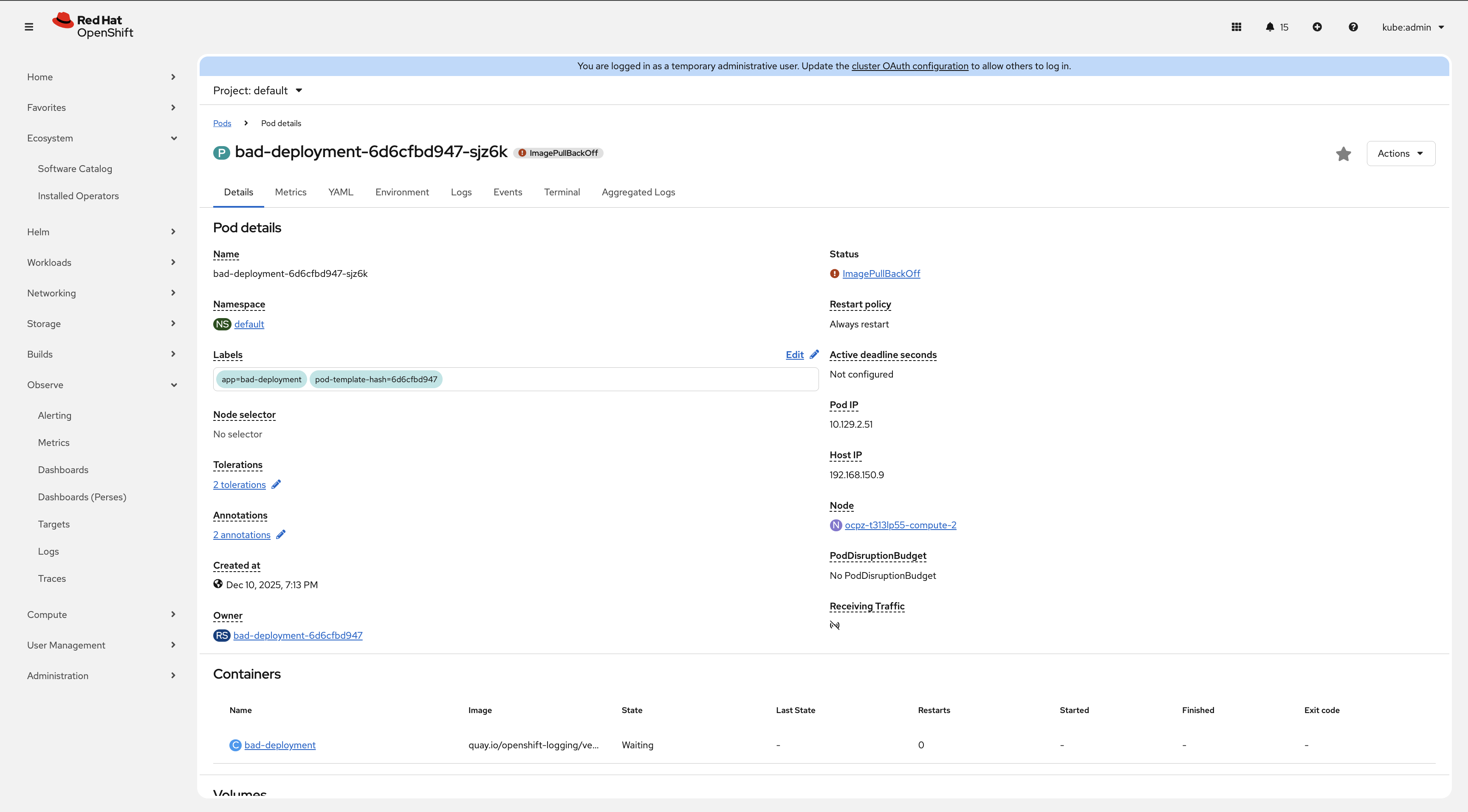Favorite this pod with star icon

click(x=1343, y=154)
